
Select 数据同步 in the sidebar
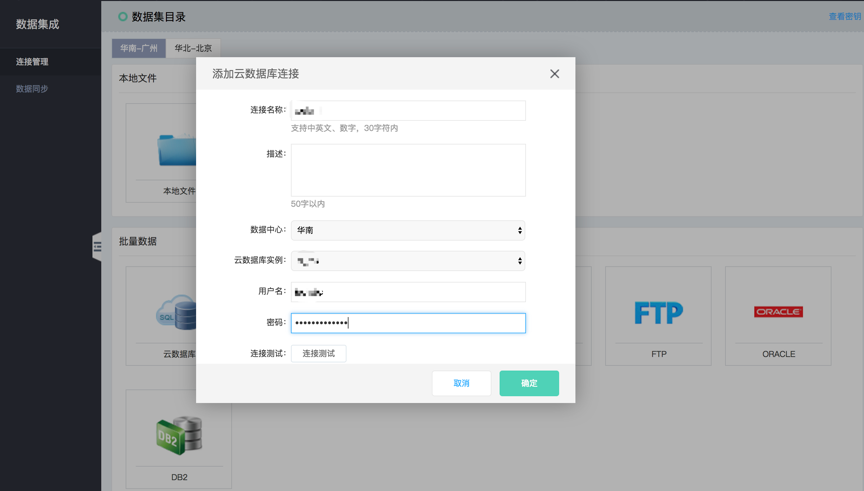(32, 89)
